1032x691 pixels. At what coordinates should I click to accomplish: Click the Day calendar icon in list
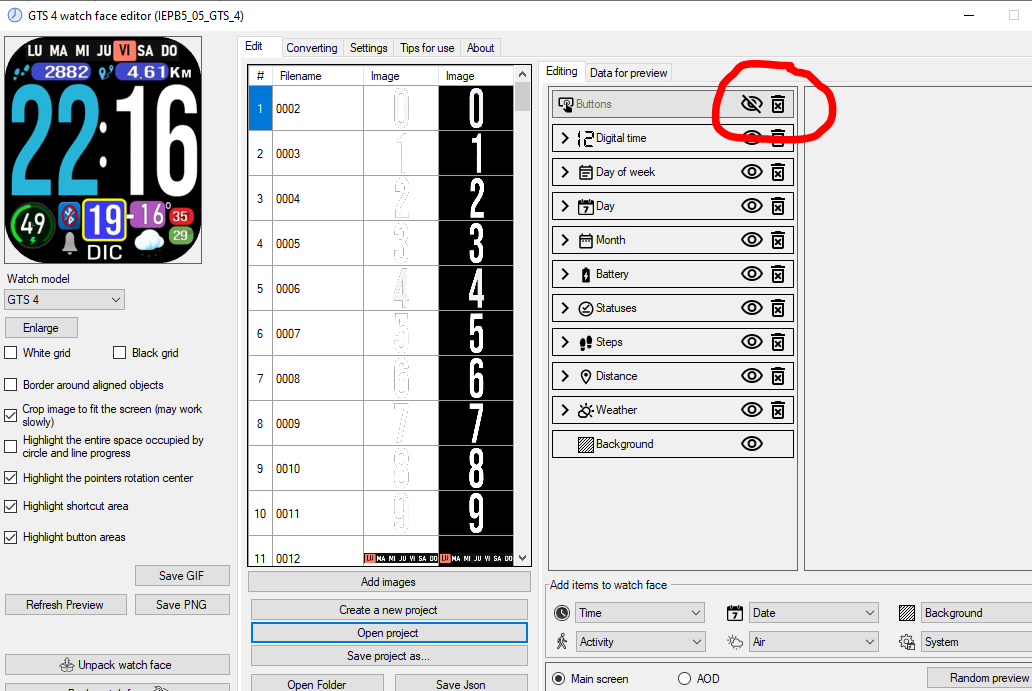pos(585,207)
